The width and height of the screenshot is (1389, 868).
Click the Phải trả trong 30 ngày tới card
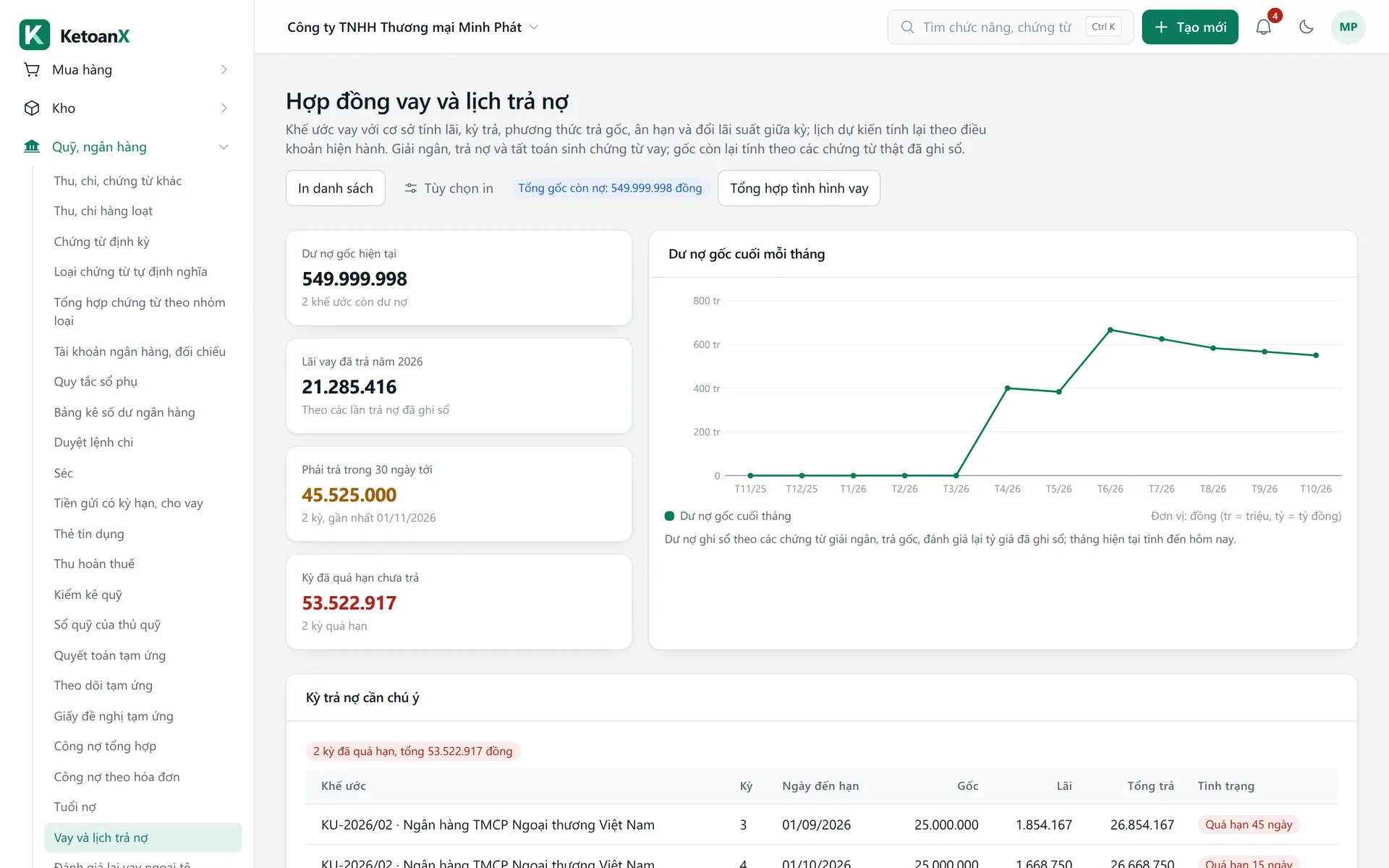[459, 494]
